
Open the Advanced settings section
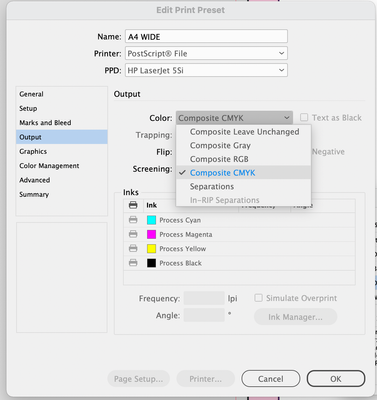click(x=62, y=180)
